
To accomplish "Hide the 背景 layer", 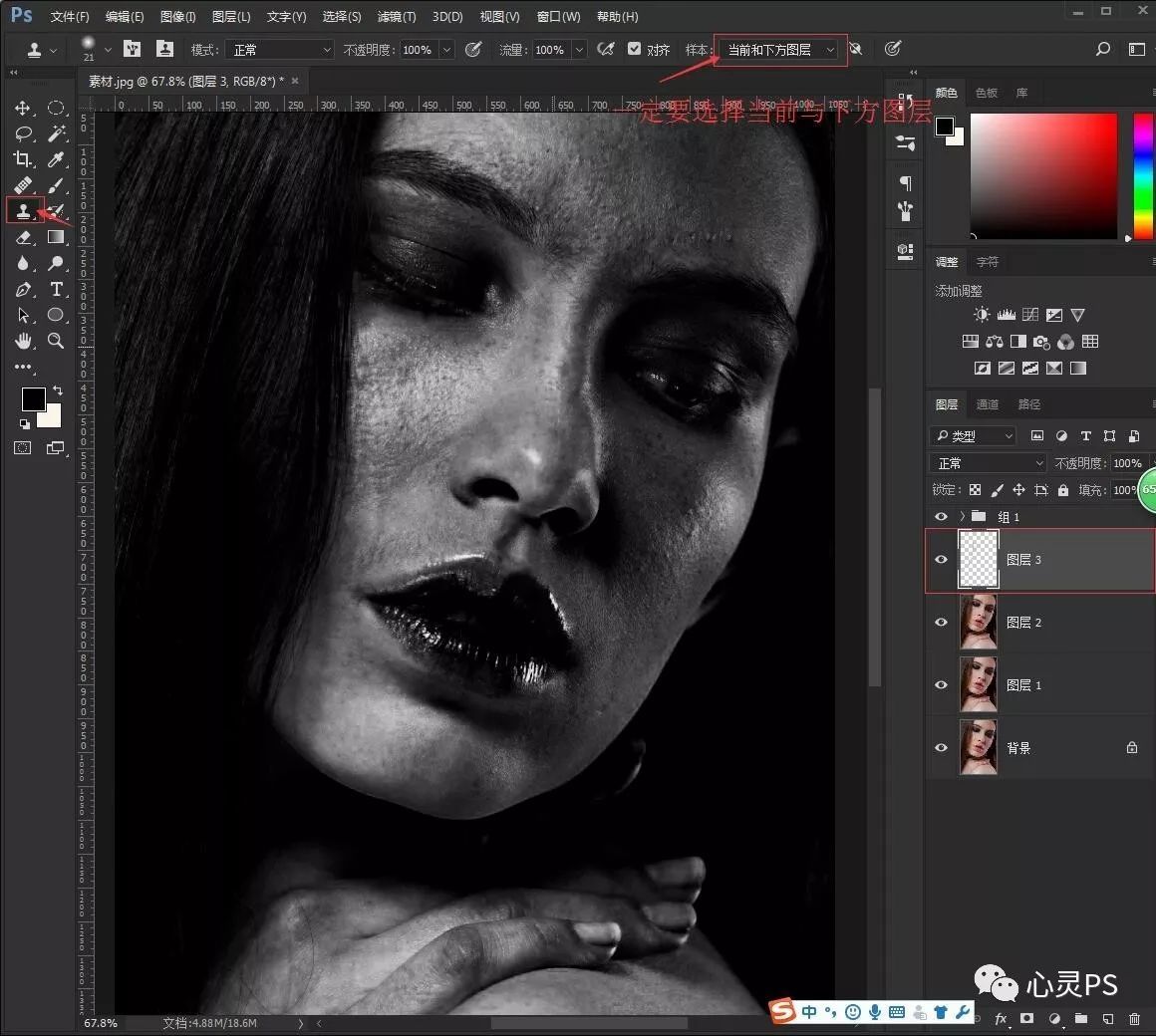I will coord(941,747).
